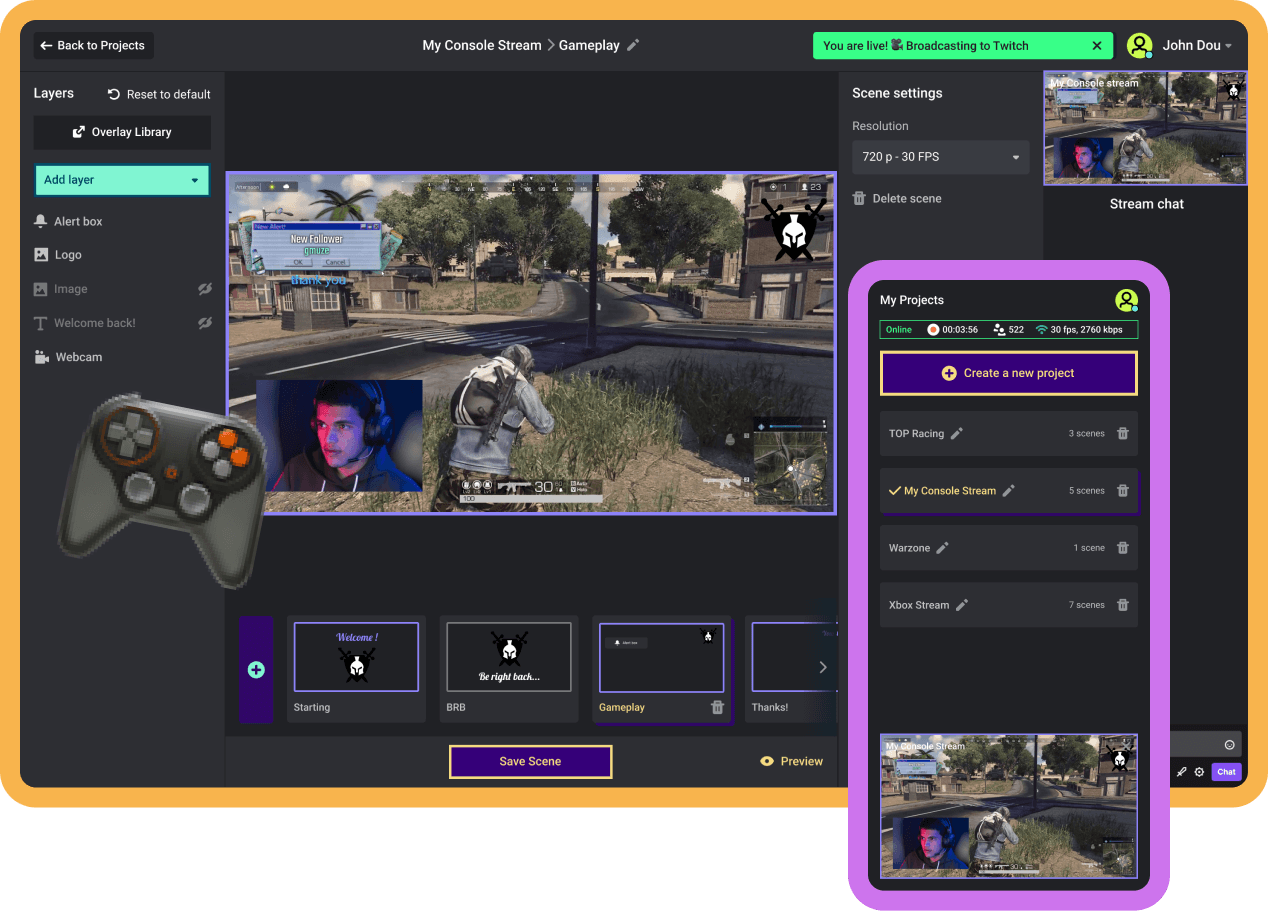Click the '30 fps, 2760 kbps' indicator

(x=1079, y=330)
